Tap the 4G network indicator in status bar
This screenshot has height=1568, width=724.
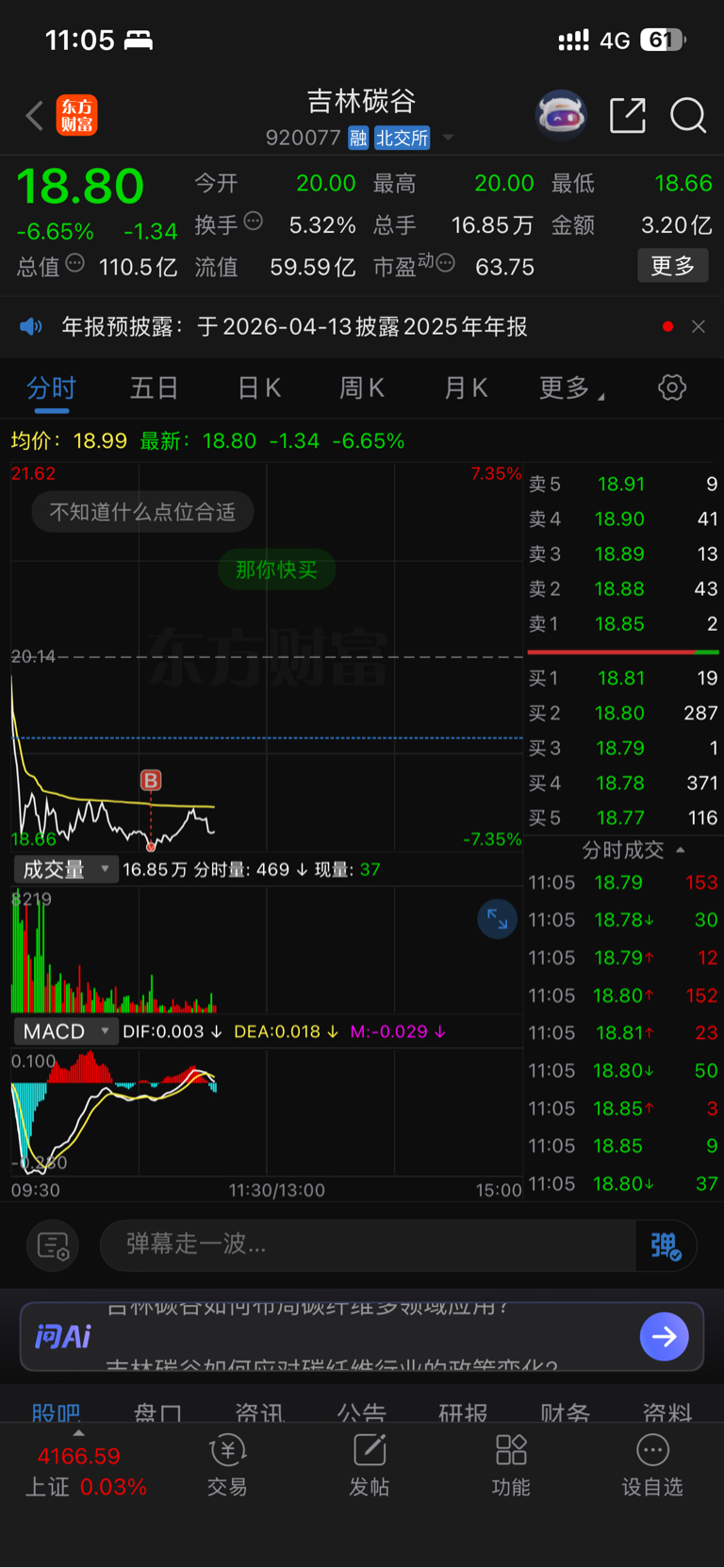tap(615, 41)
